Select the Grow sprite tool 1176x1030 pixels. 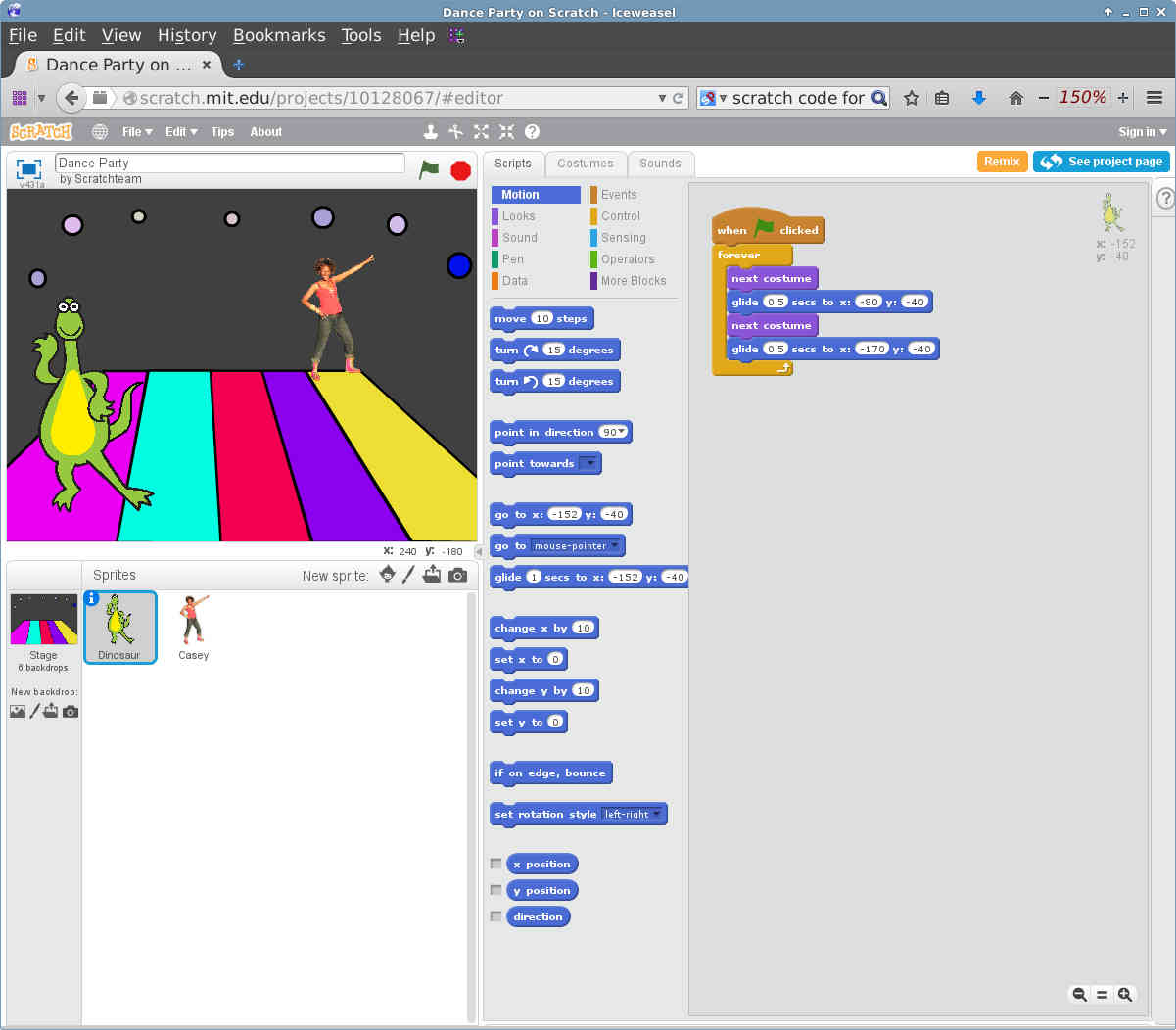[481, 131]
